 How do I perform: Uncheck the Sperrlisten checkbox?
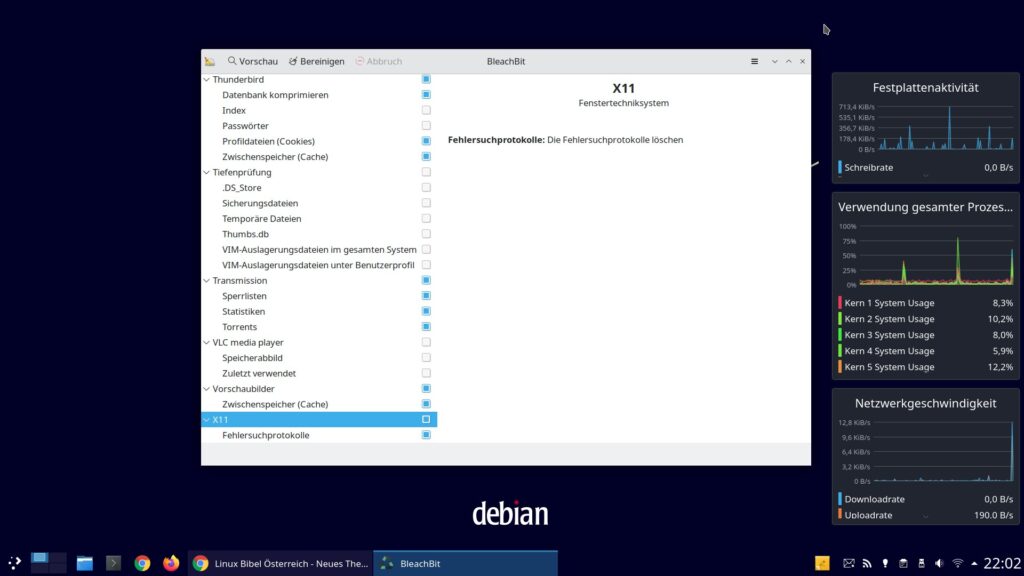pyautogui.click(x=426, y=296)
